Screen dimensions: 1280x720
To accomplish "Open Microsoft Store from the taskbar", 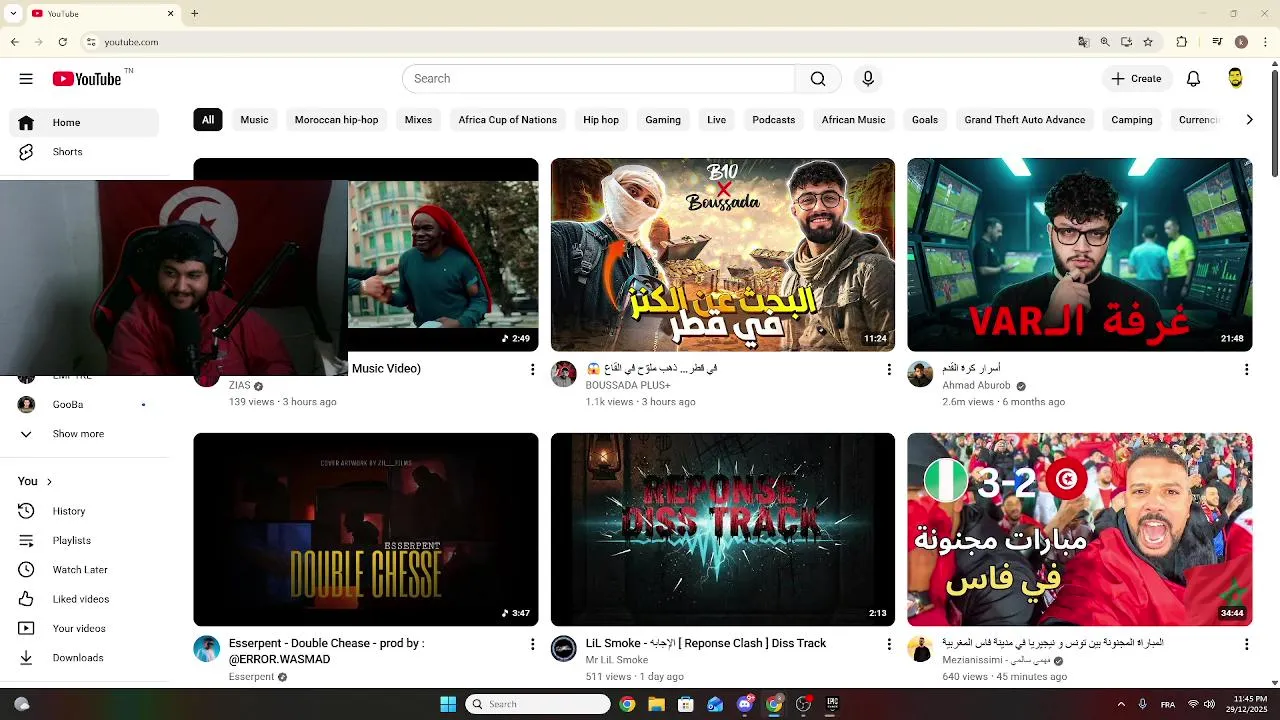I will coord(685,704).
